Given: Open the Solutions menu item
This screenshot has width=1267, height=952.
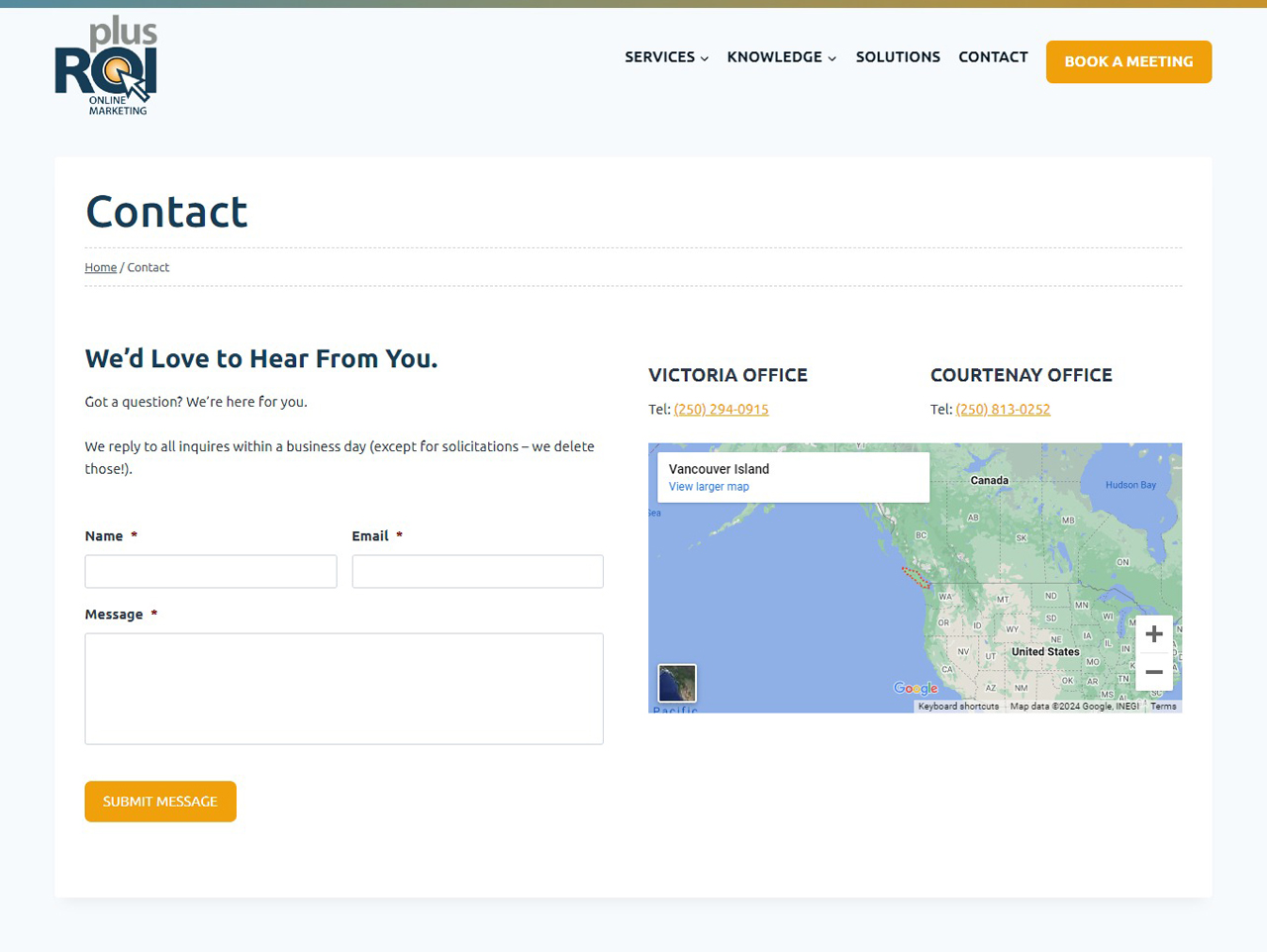Looking at the screenshot, I should pos(898,57).
